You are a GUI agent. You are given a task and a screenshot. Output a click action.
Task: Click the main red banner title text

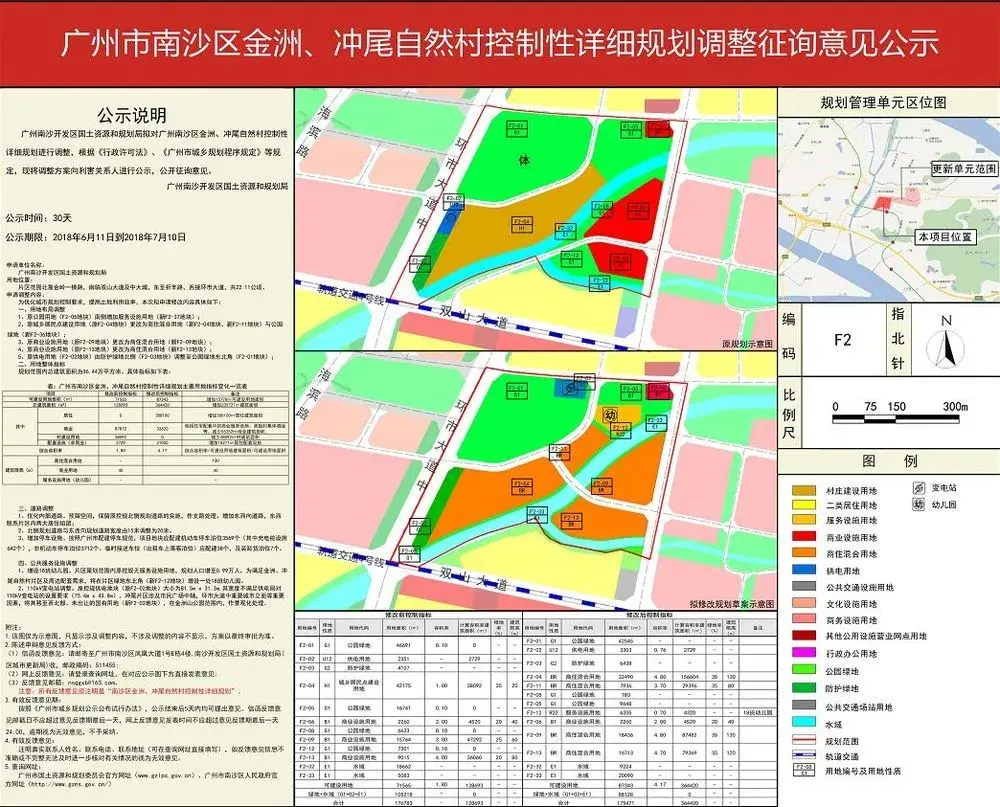pyautogui.click(x=499, y=43)
